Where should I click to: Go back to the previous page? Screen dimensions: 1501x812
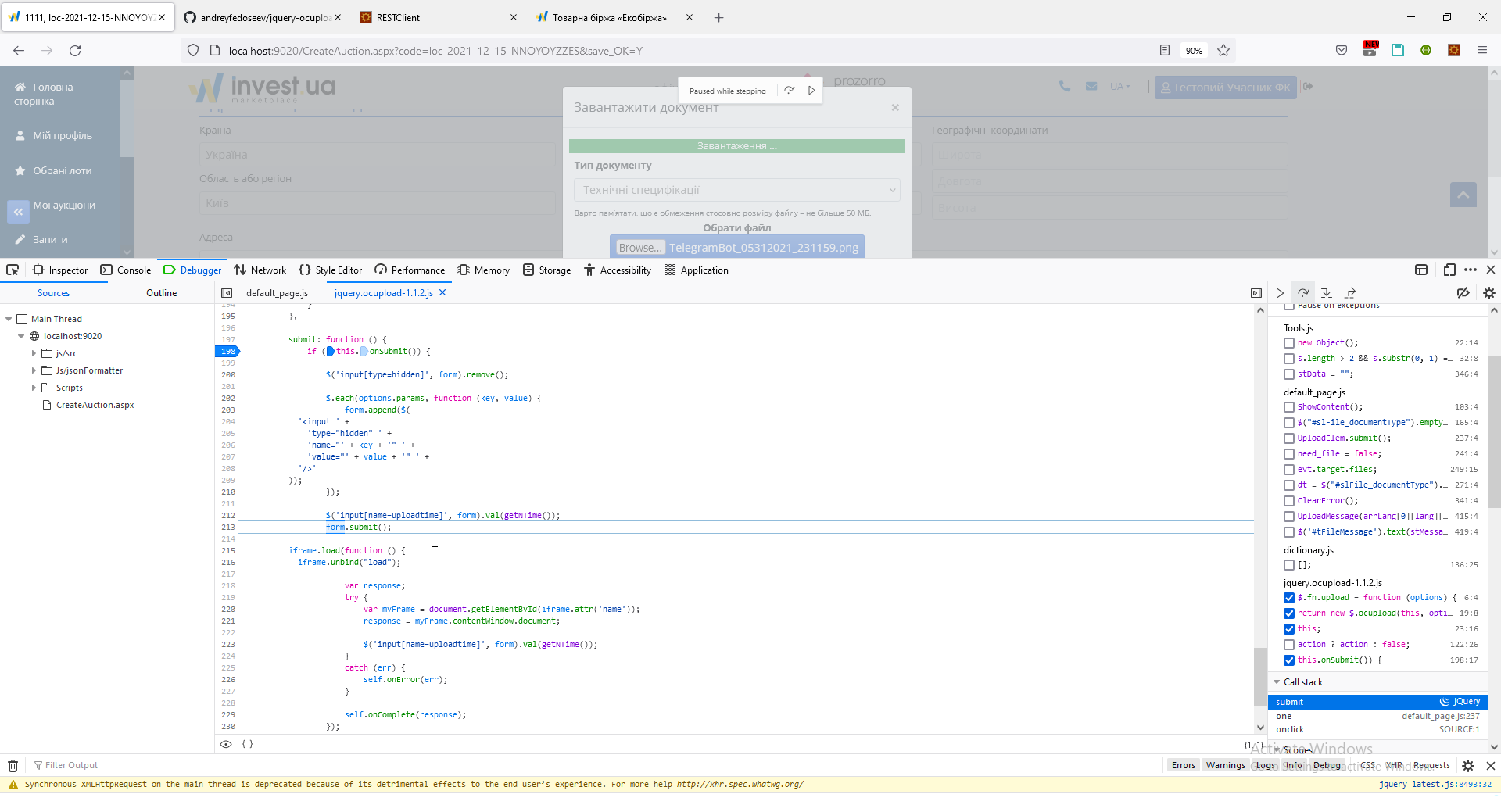pyautogui.click(x=19, y=50)
